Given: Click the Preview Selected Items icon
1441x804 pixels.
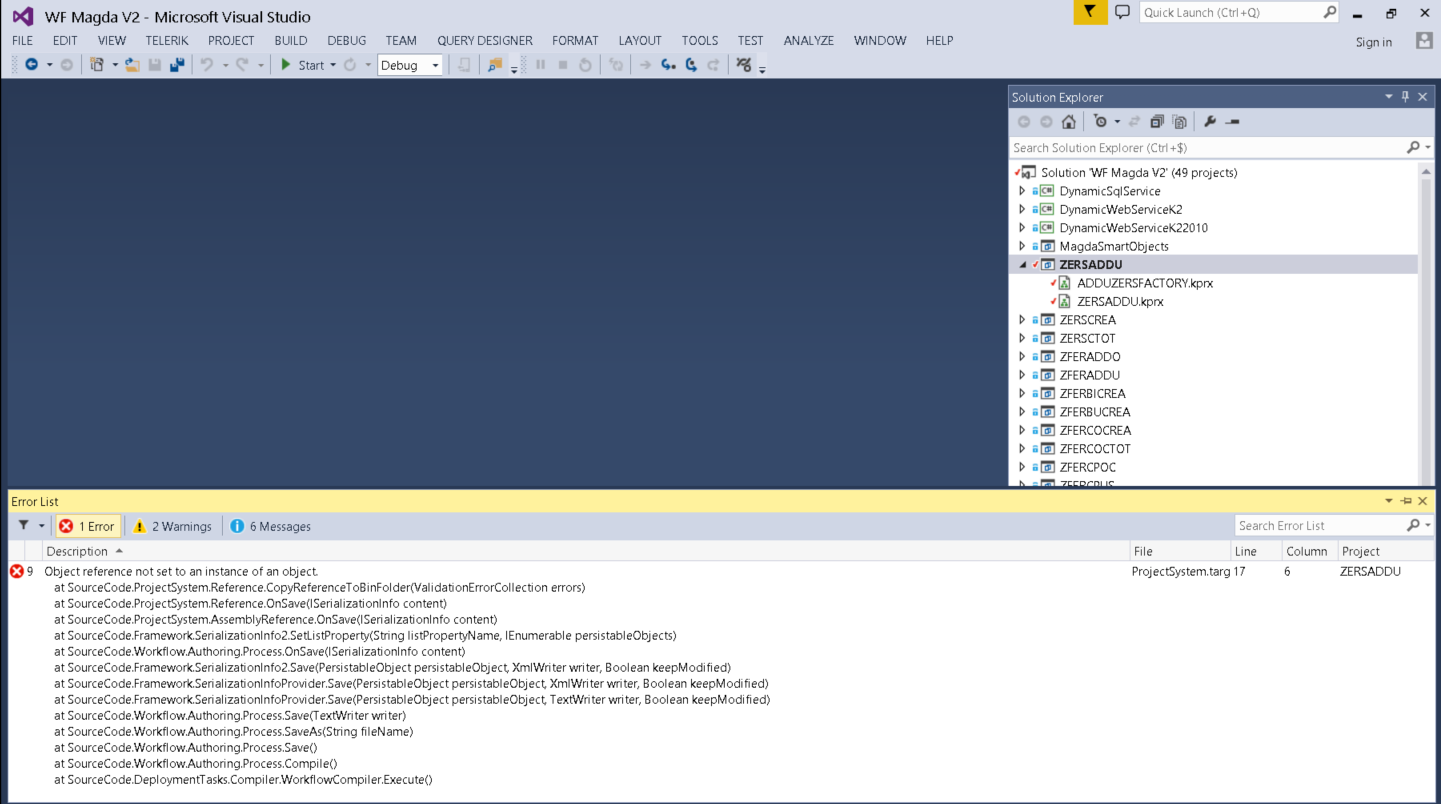Looking at the screenshot, I should (1232, 122).
